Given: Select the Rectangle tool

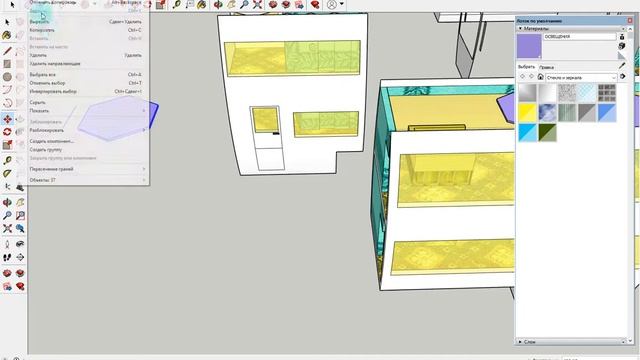Looking at the screenshot, I should [7, 64].
